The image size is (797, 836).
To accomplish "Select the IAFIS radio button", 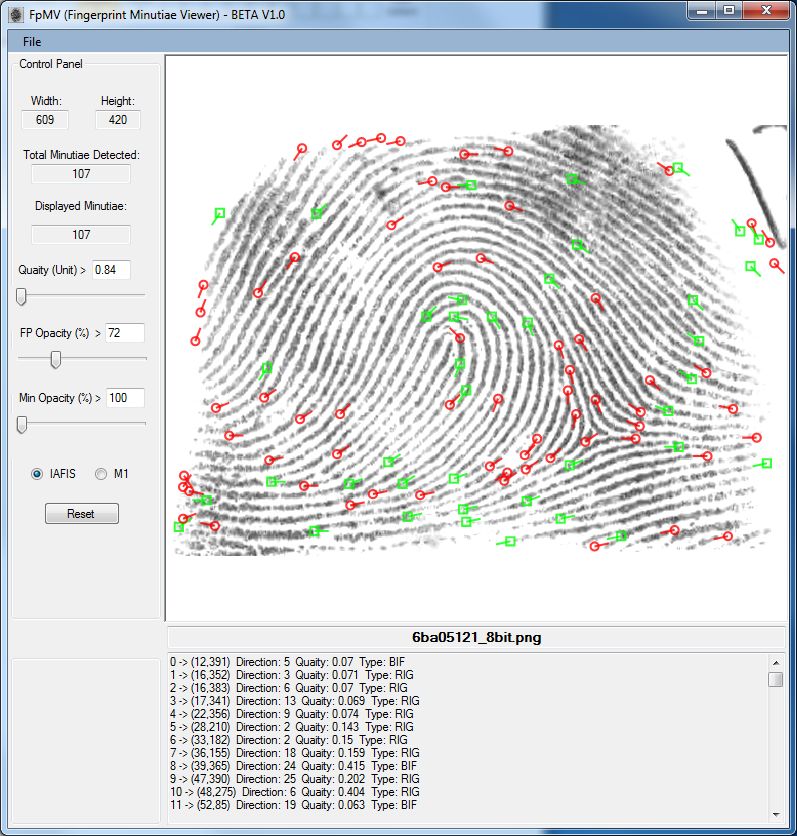I will point(38,474).
